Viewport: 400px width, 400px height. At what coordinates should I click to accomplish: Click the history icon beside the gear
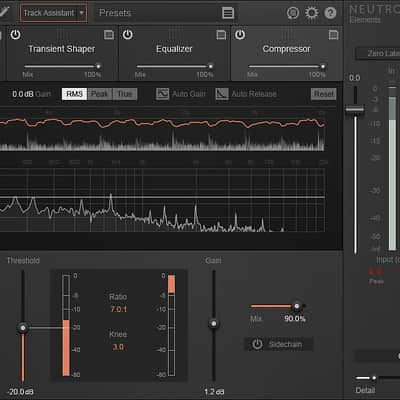pyautogui.click(x=293, y=13)
